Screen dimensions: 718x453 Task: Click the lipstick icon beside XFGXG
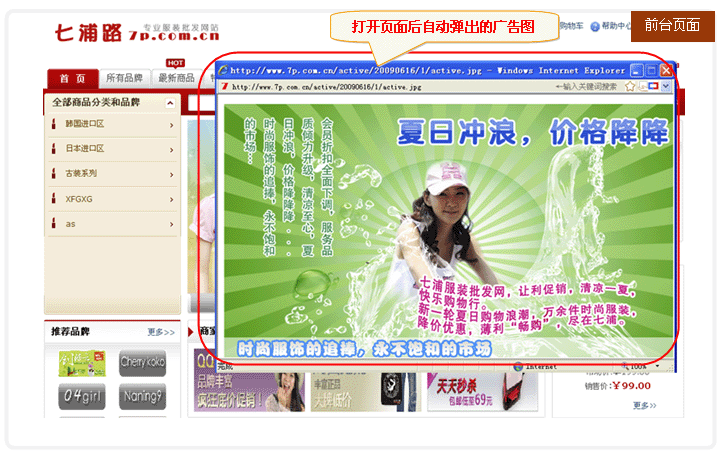click(x=54, y=198)
